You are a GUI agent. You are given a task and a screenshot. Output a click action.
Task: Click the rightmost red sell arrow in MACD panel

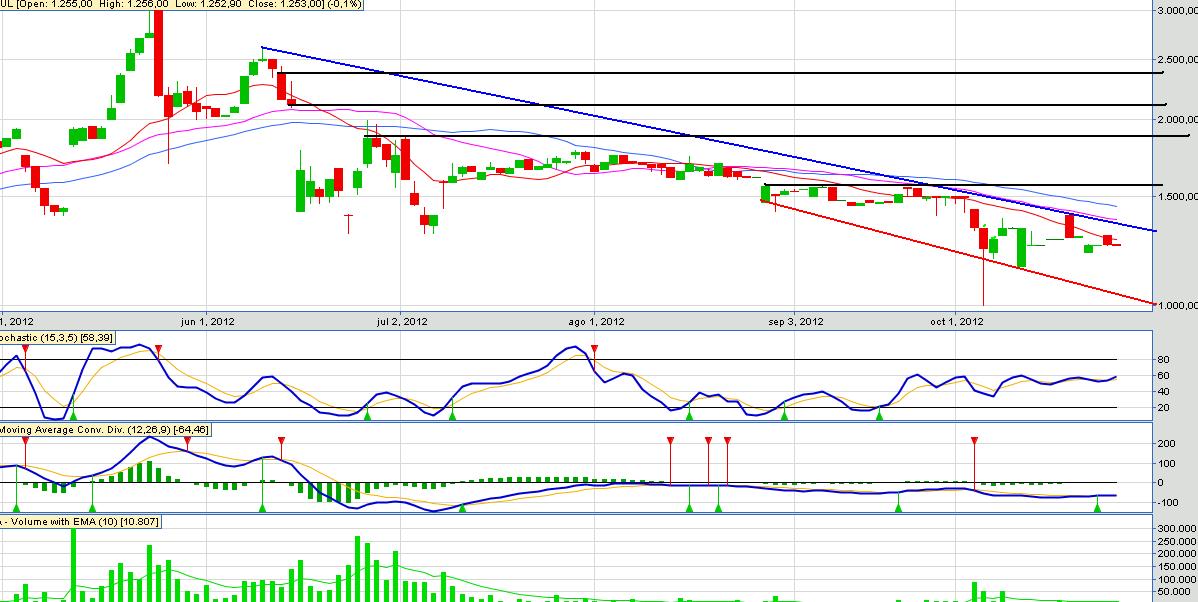pyautogui.click(x=974, y=440)
